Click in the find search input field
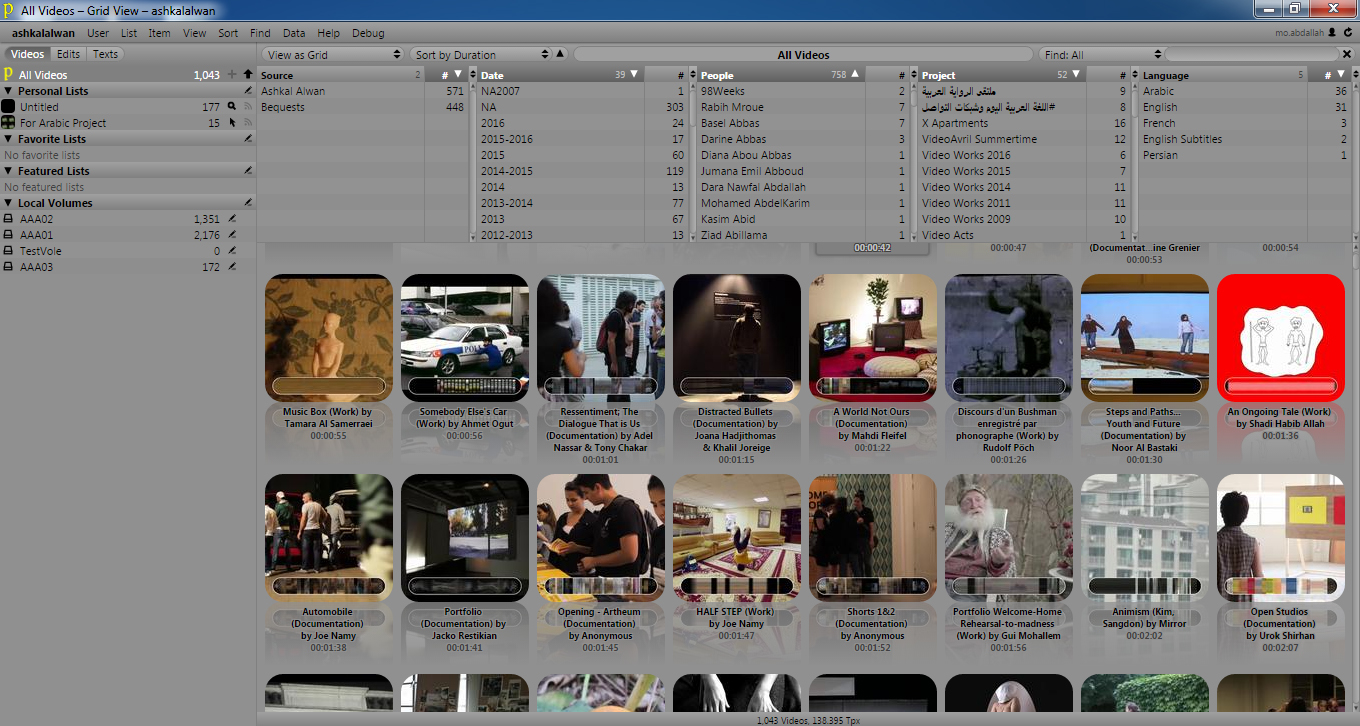 (1251, 54)
